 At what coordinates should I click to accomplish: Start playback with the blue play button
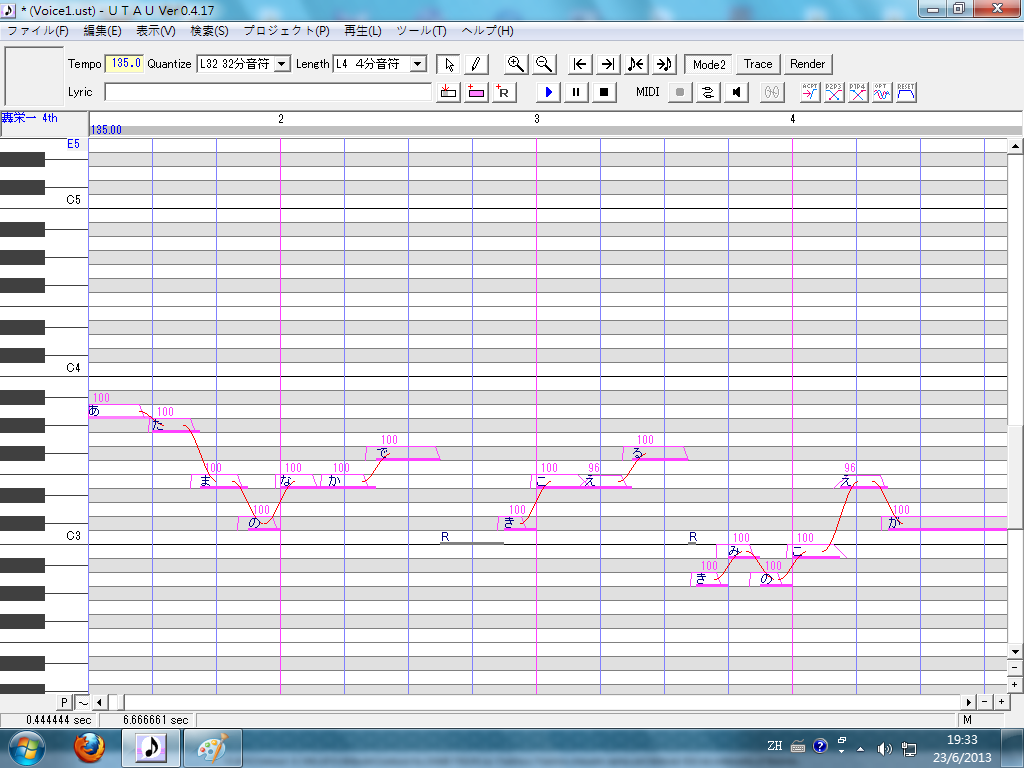coord(549,92)
